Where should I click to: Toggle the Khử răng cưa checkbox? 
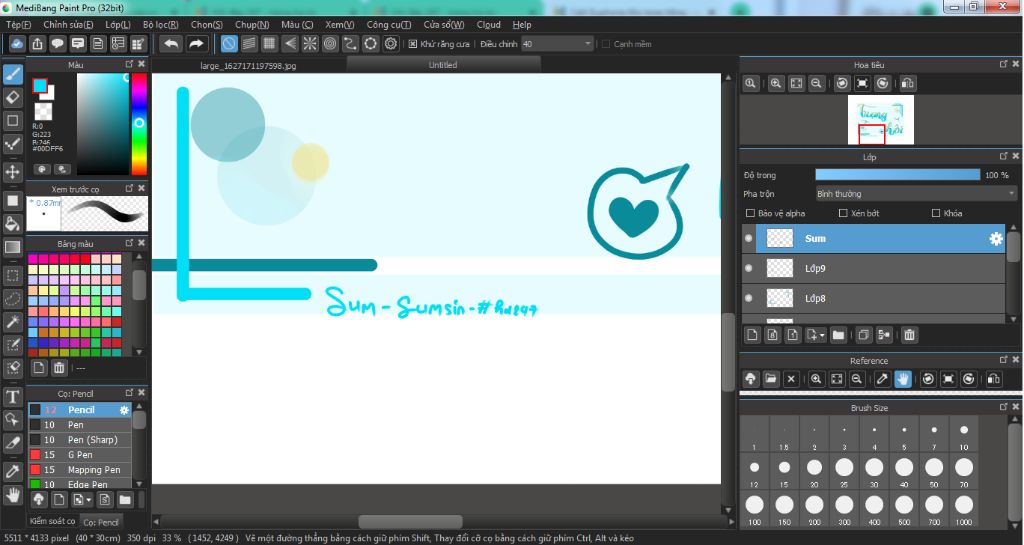tap(413, 44)
